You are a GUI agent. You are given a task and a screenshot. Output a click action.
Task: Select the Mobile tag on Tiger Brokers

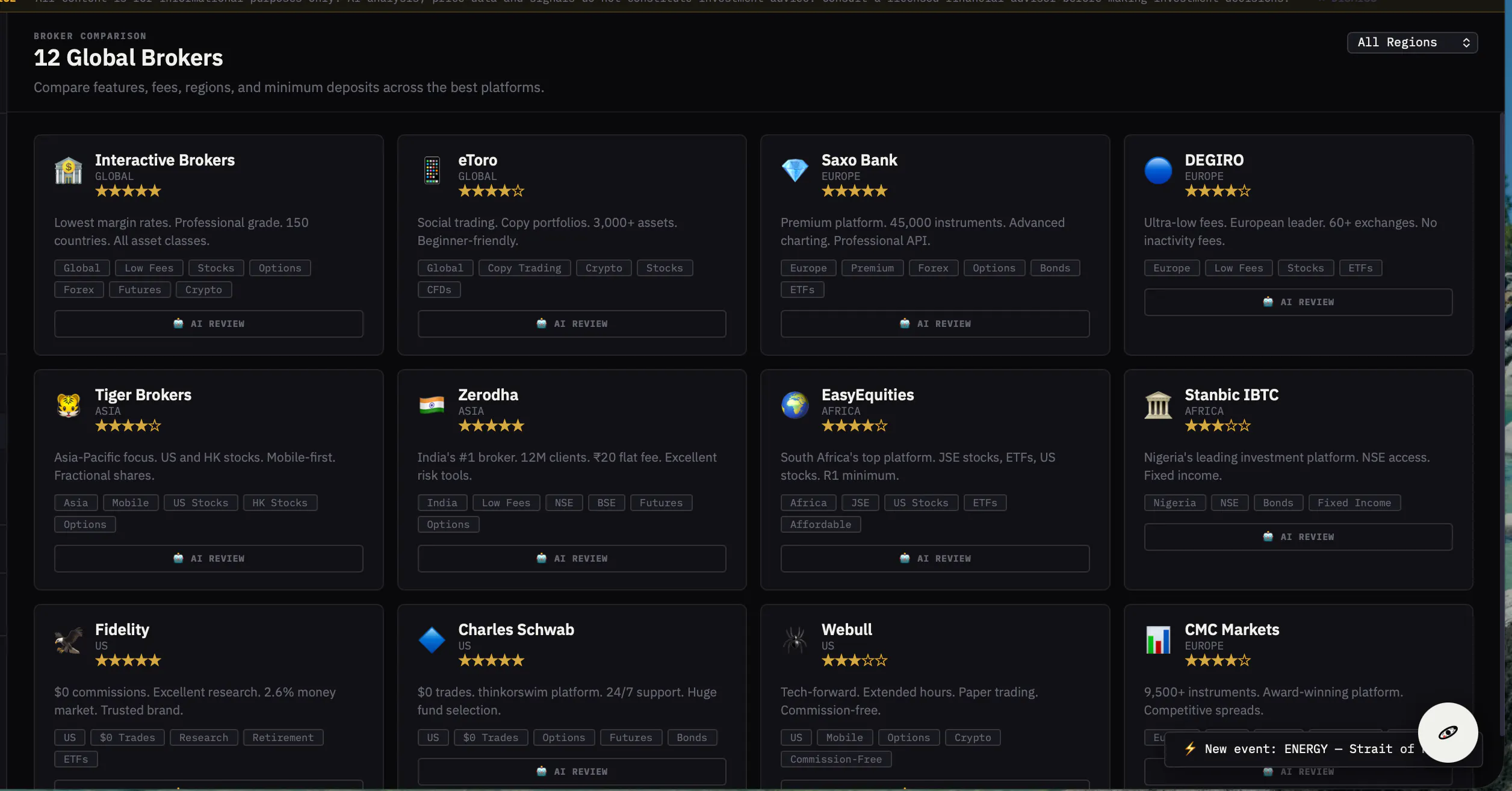coord(131,503)
